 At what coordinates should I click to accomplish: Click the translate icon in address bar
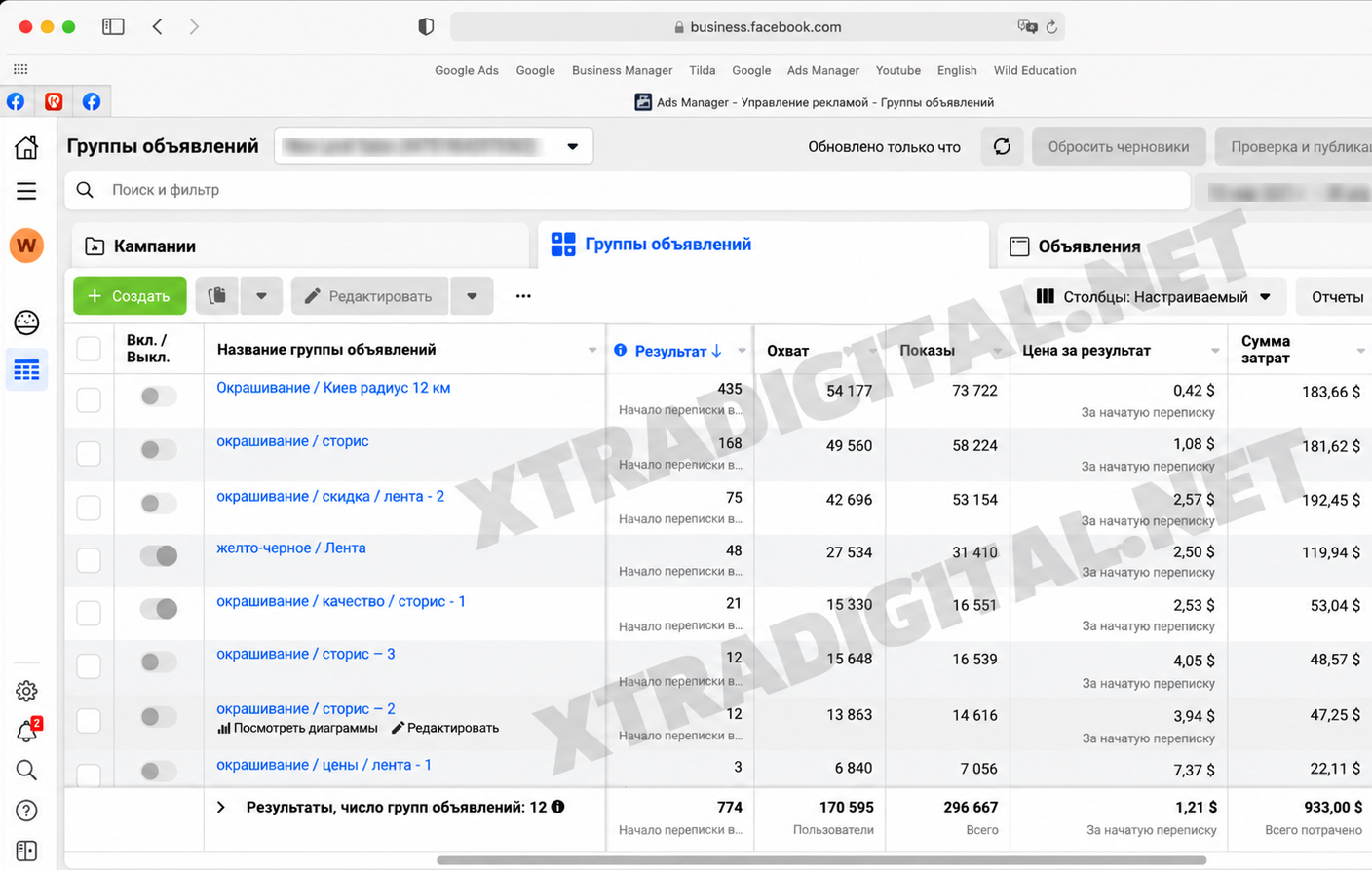[1026, 26]
